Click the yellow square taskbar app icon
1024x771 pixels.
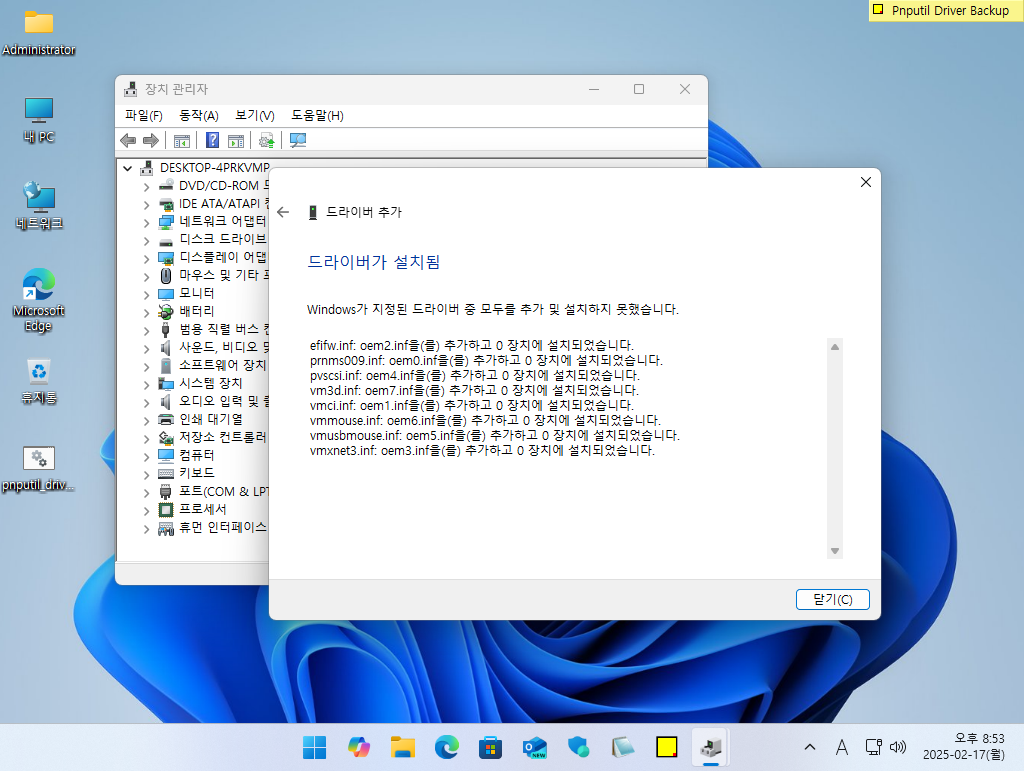coord(667,747)
